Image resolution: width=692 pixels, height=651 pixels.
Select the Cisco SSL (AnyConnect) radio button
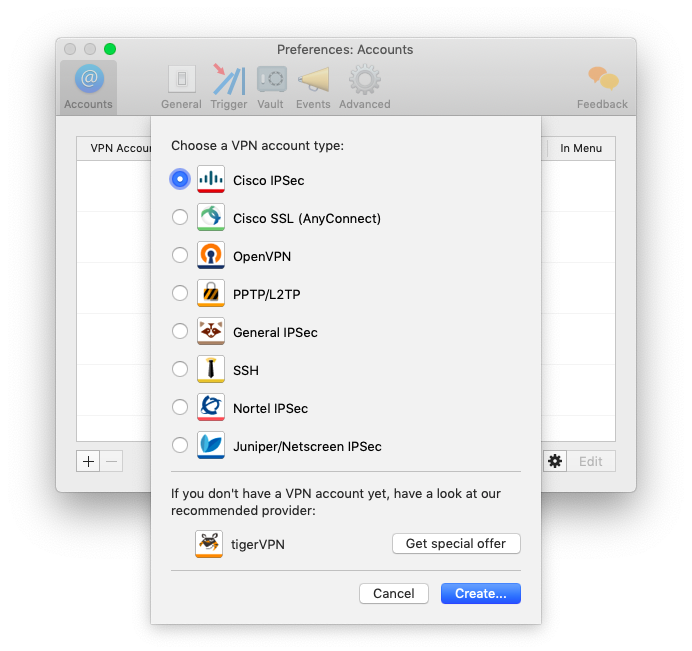(180, 217)
